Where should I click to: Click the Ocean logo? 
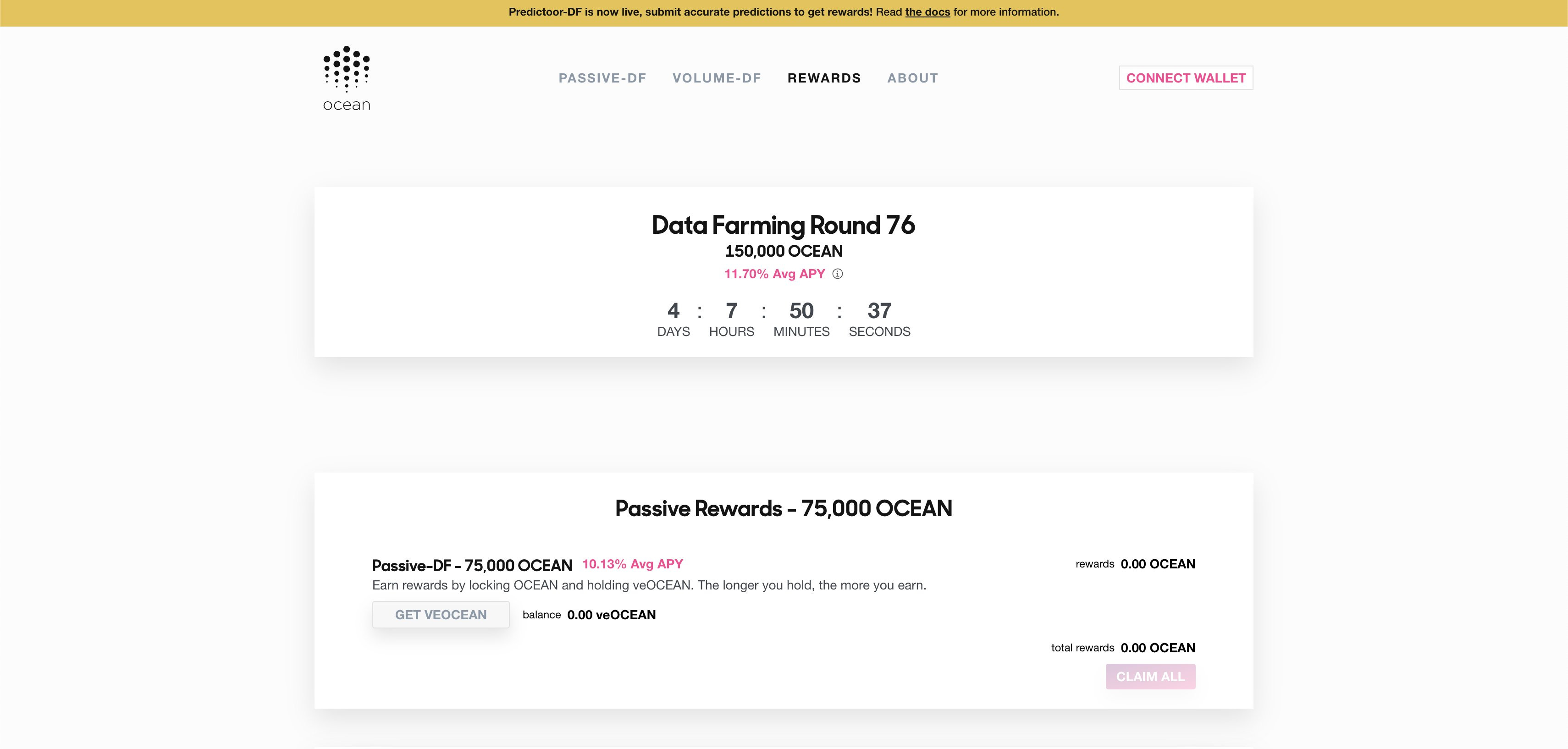point(346,78)
